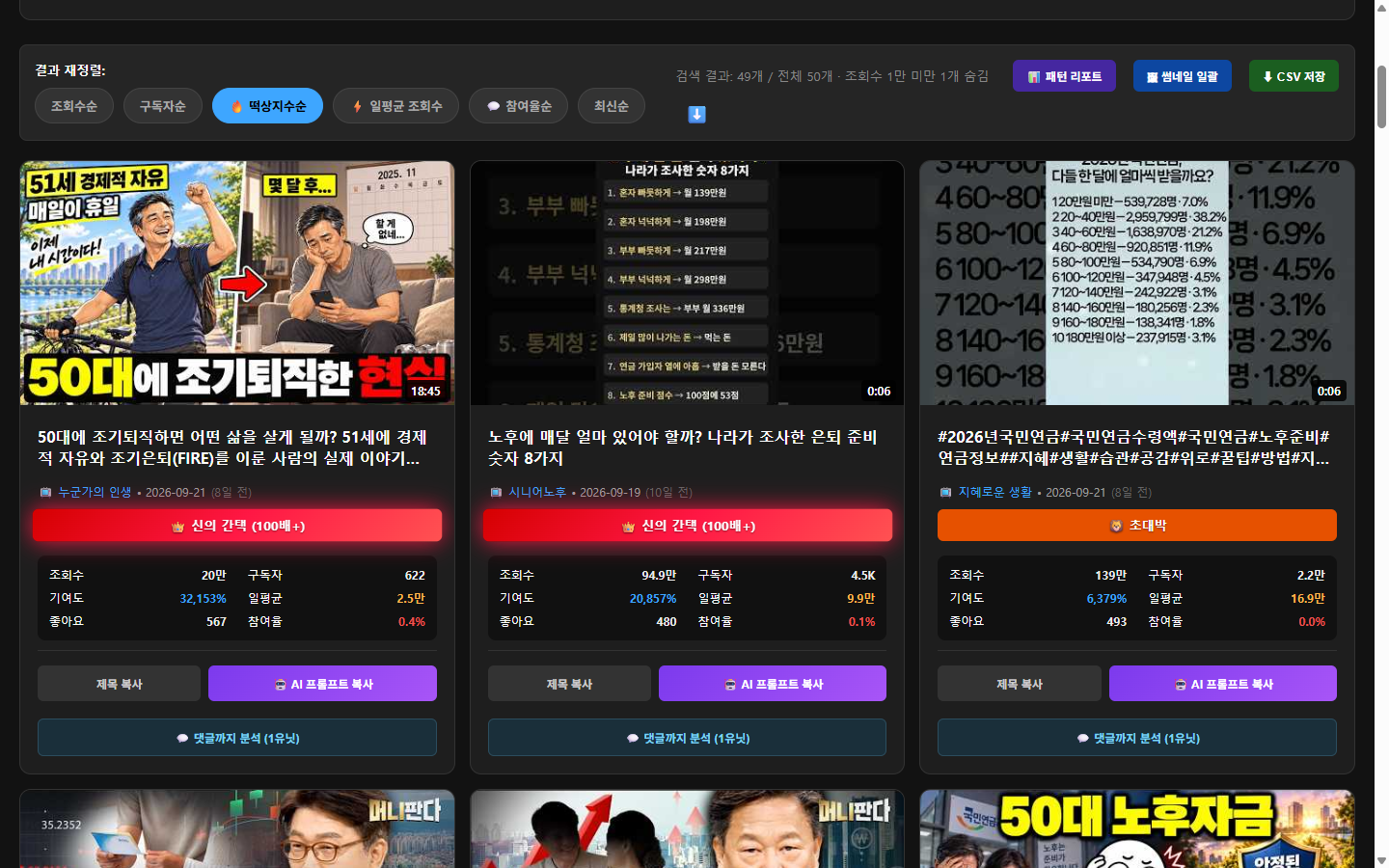1389x868 pixels.
Task: Click the scrollbar's bottom down arrow
Action: 1381,860
